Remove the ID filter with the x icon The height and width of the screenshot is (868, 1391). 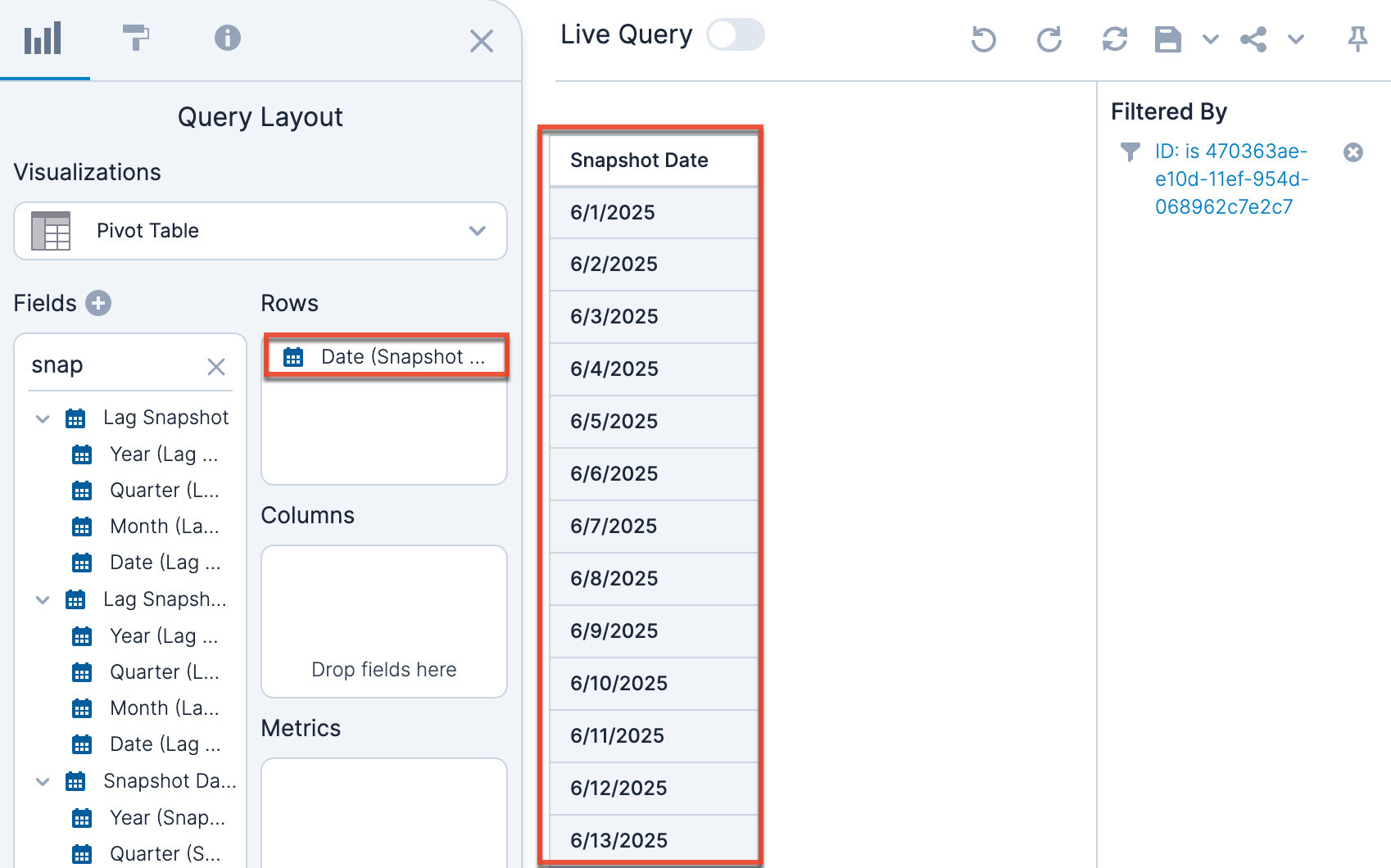coord(1353,152)
